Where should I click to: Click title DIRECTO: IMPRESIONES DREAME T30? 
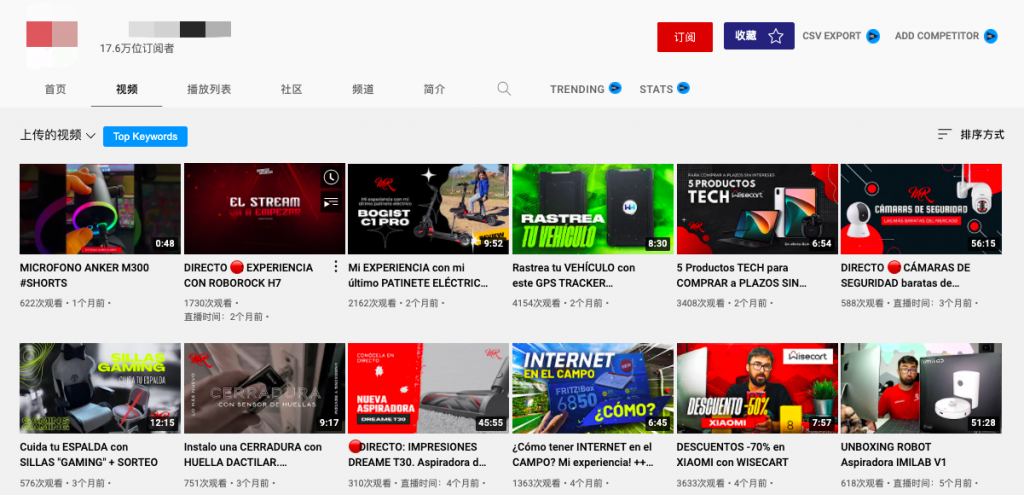(417, 455)
